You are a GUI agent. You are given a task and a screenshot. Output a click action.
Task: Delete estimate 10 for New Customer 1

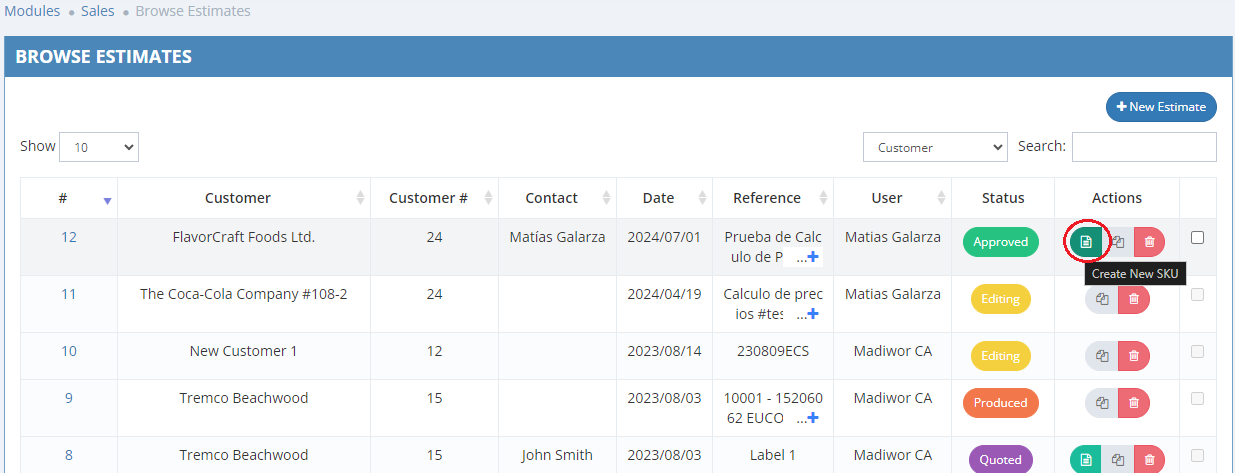click(1133, 356)
